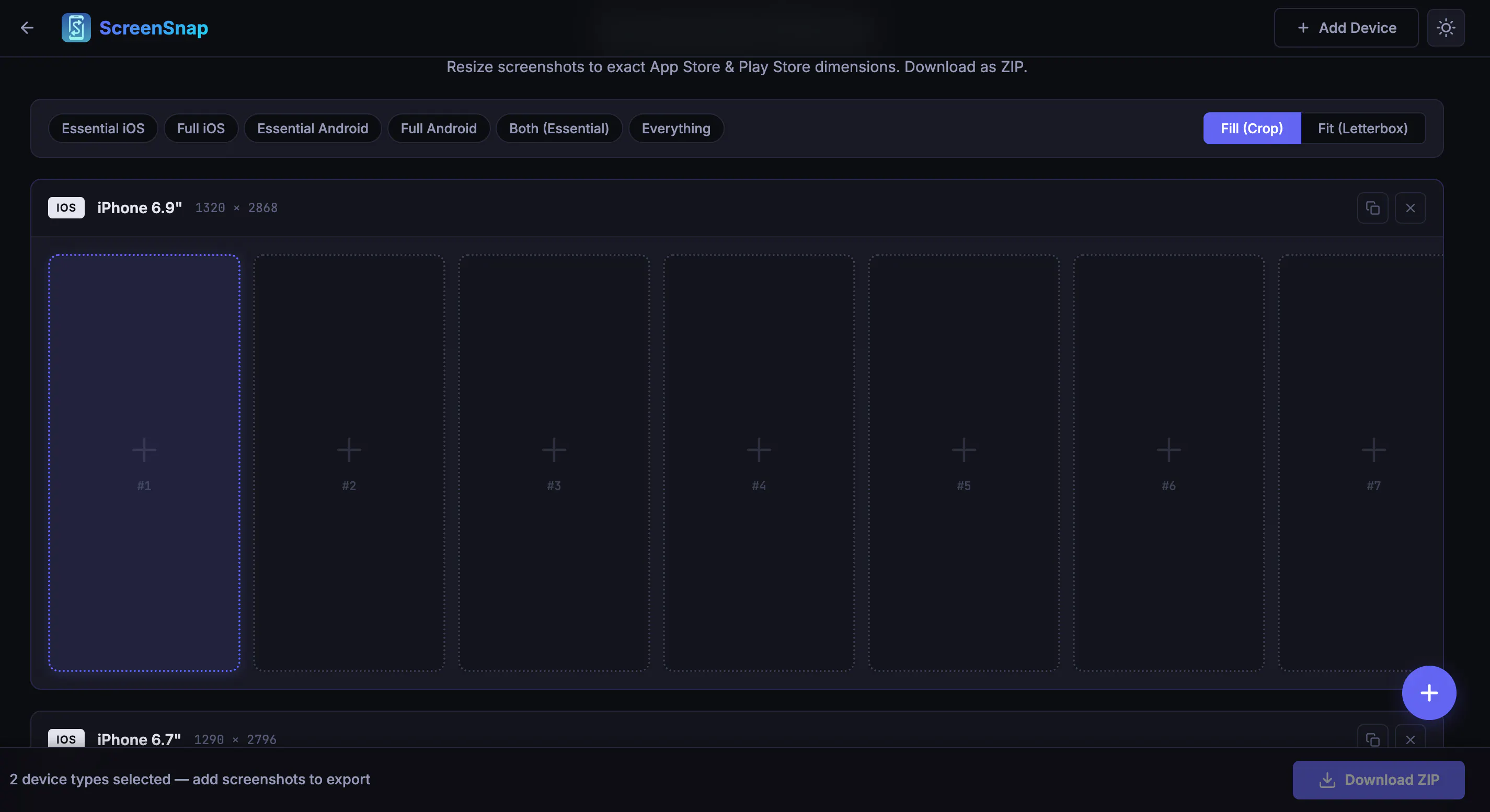Screen dimensions: 1490x812
Task: Add screenshot to slot #4
Action: (759, 463)
